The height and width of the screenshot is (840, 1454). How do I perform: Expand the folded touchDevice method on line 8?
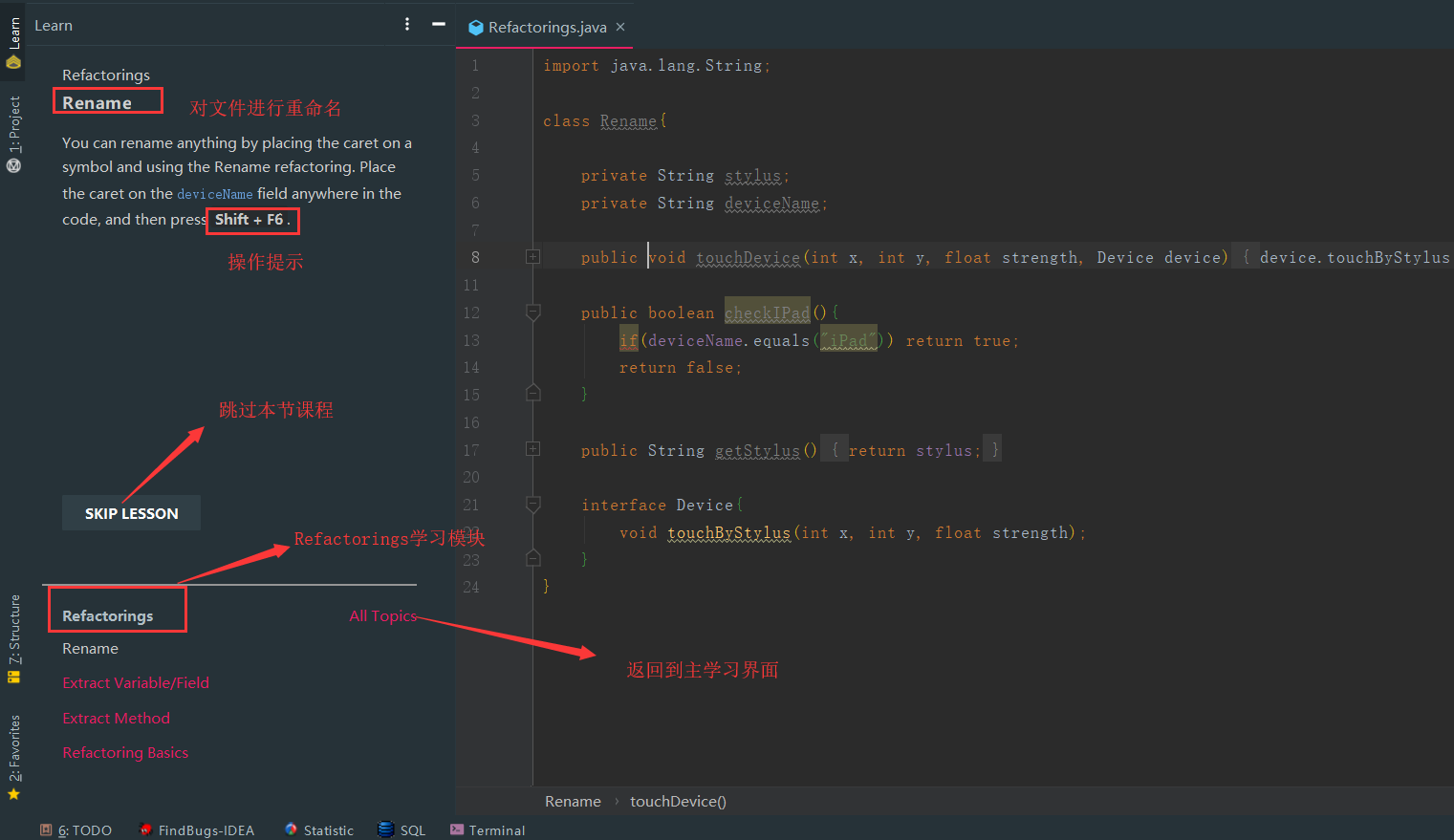[532, 256]
